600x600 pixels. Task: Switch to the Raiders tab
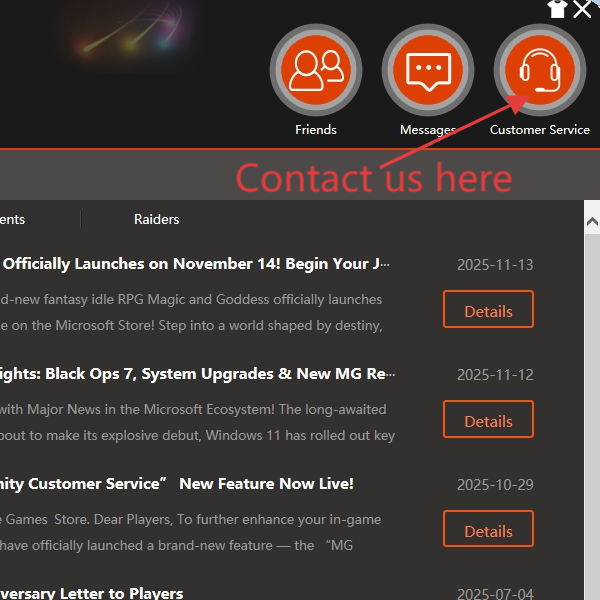157,219
